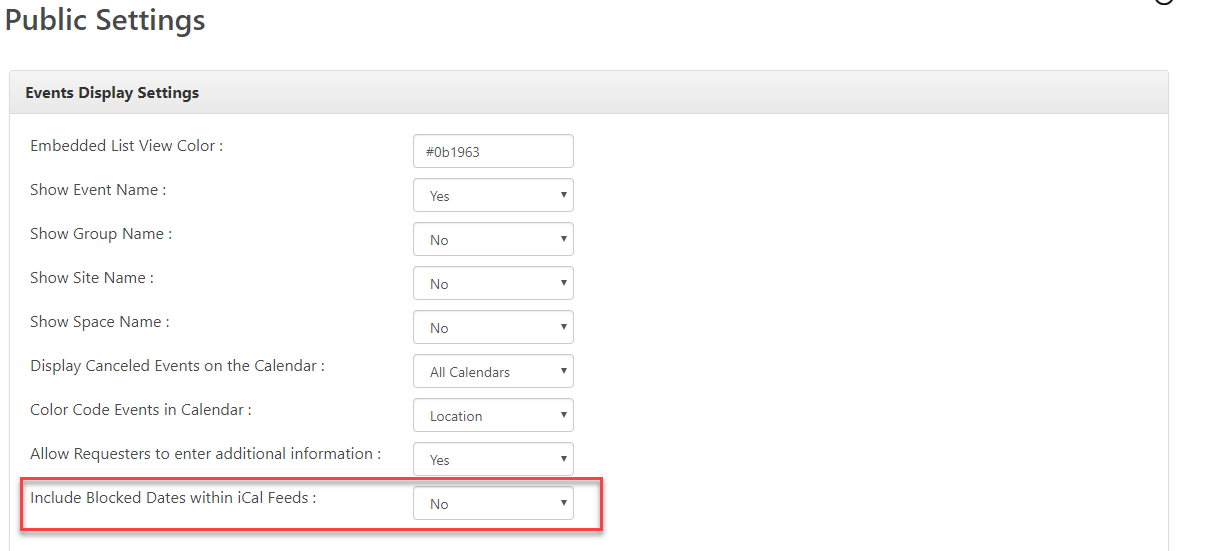Open the Show Site Name dropdown

493,283
